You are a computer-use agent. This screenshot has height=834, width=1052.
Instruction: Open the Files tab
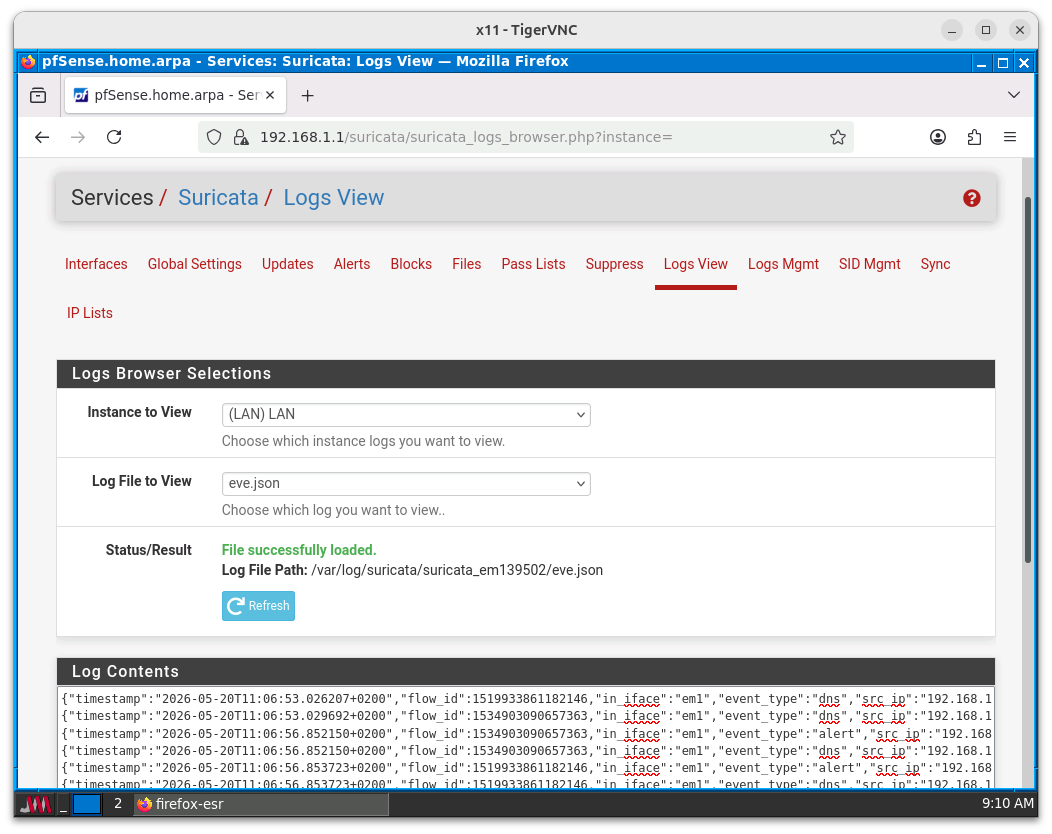466,264
